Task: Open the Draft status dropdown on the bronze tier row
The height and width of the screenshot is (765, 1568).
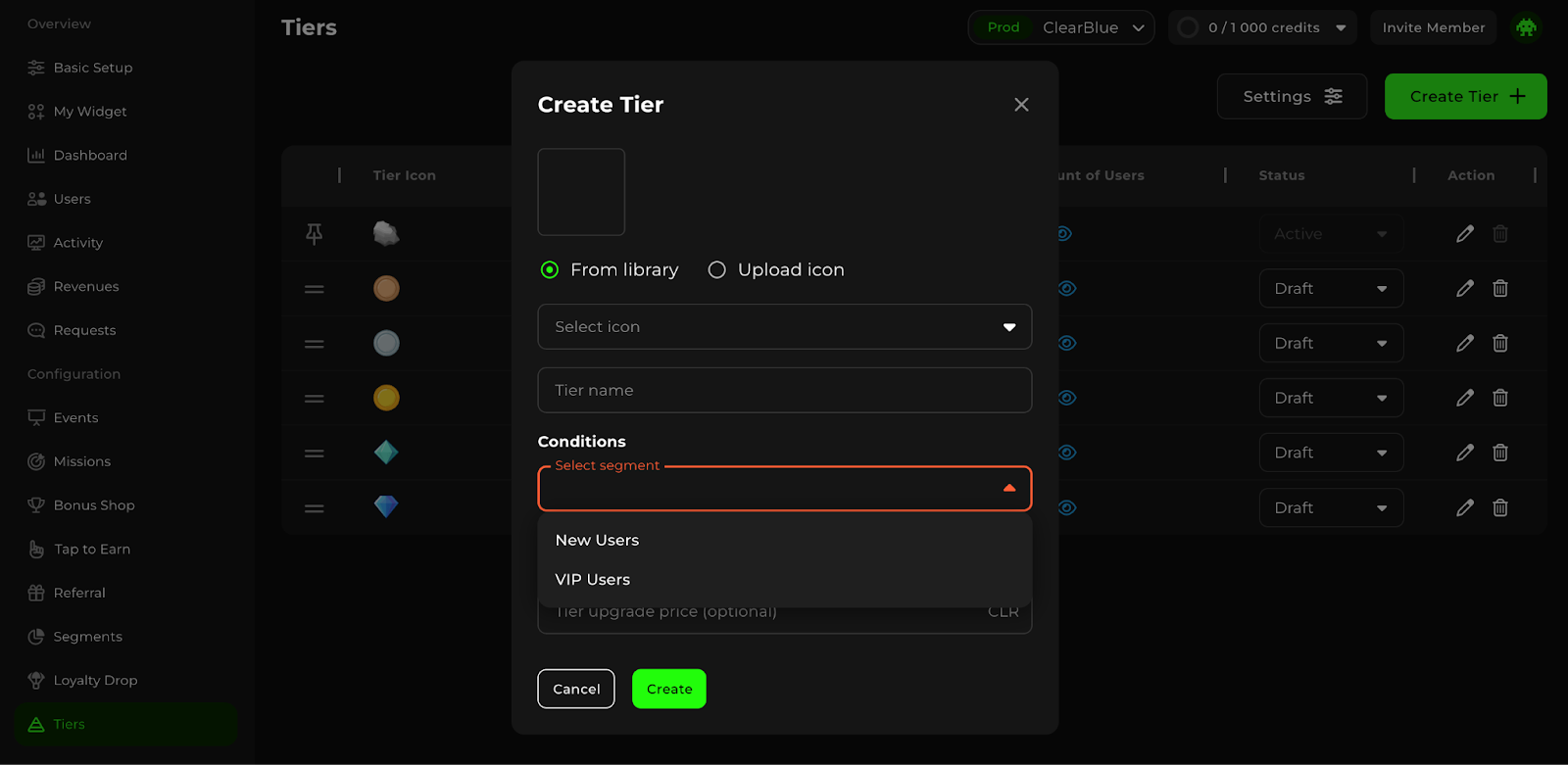Action: click(1330, 288)
